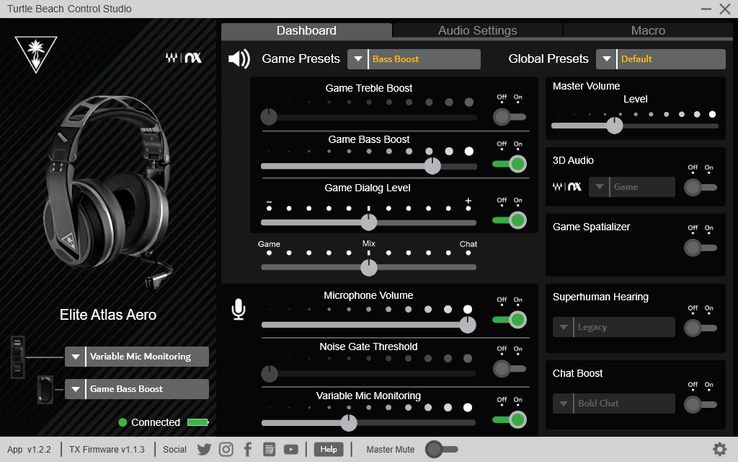This screenshot has width=738, height=462.
Task: Open Facebook social link icon
Action: tap(248, 450)
